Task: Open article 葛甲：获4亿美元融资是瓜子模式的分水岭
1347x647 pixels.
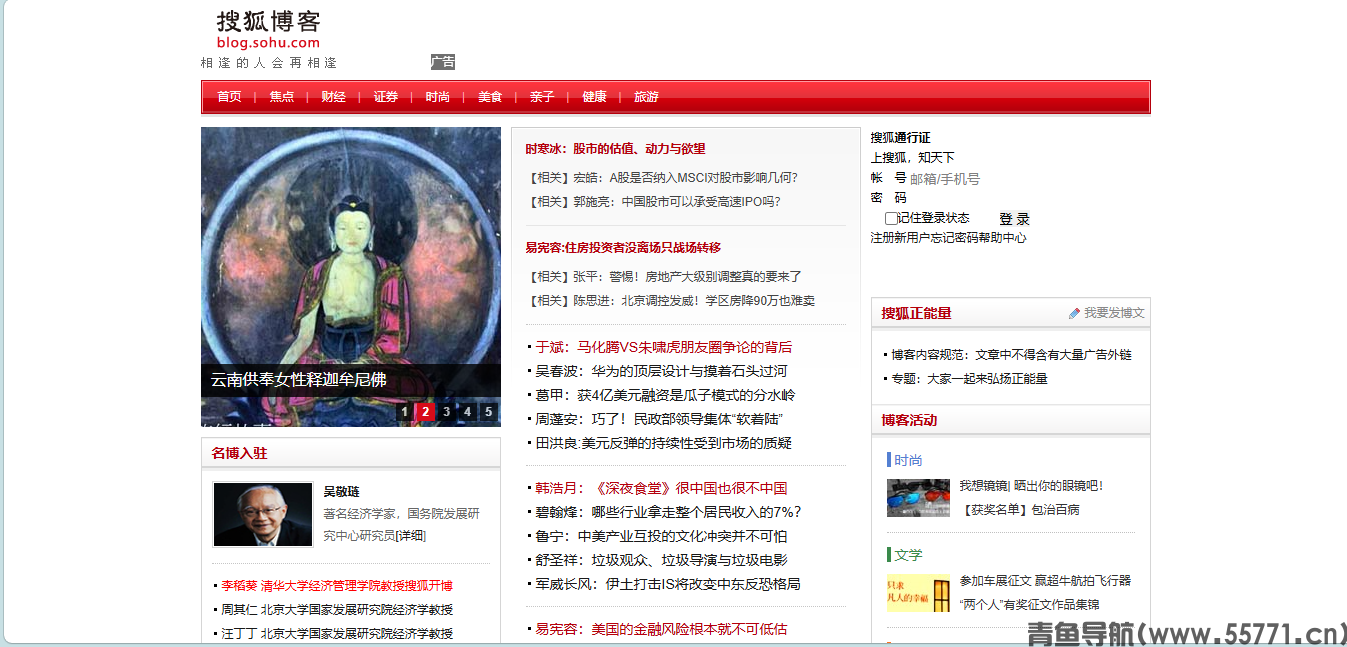Action: tap(665, 395)
